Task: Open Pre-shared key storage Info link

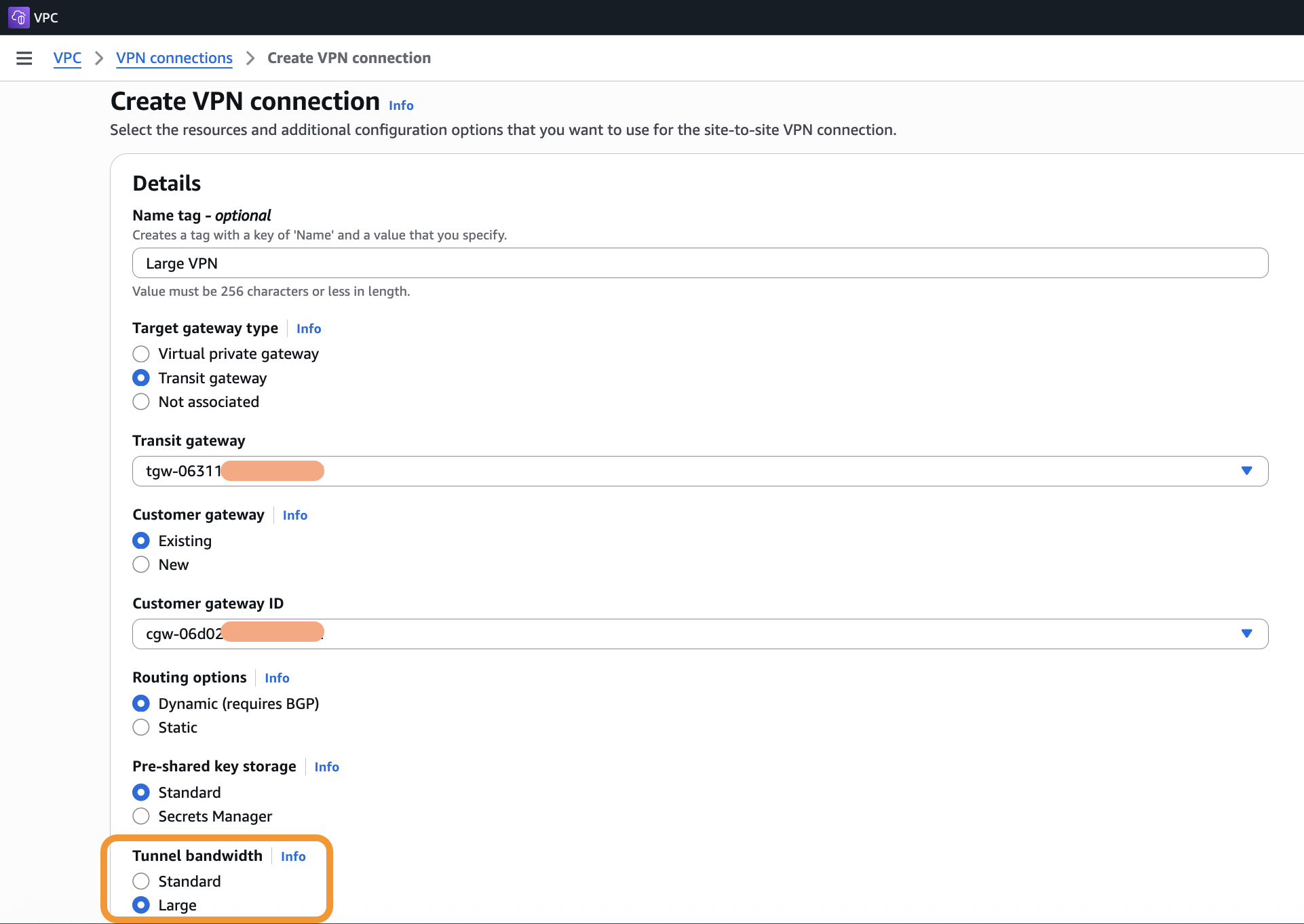Action: pyautogui.click(x=326, y=767)
